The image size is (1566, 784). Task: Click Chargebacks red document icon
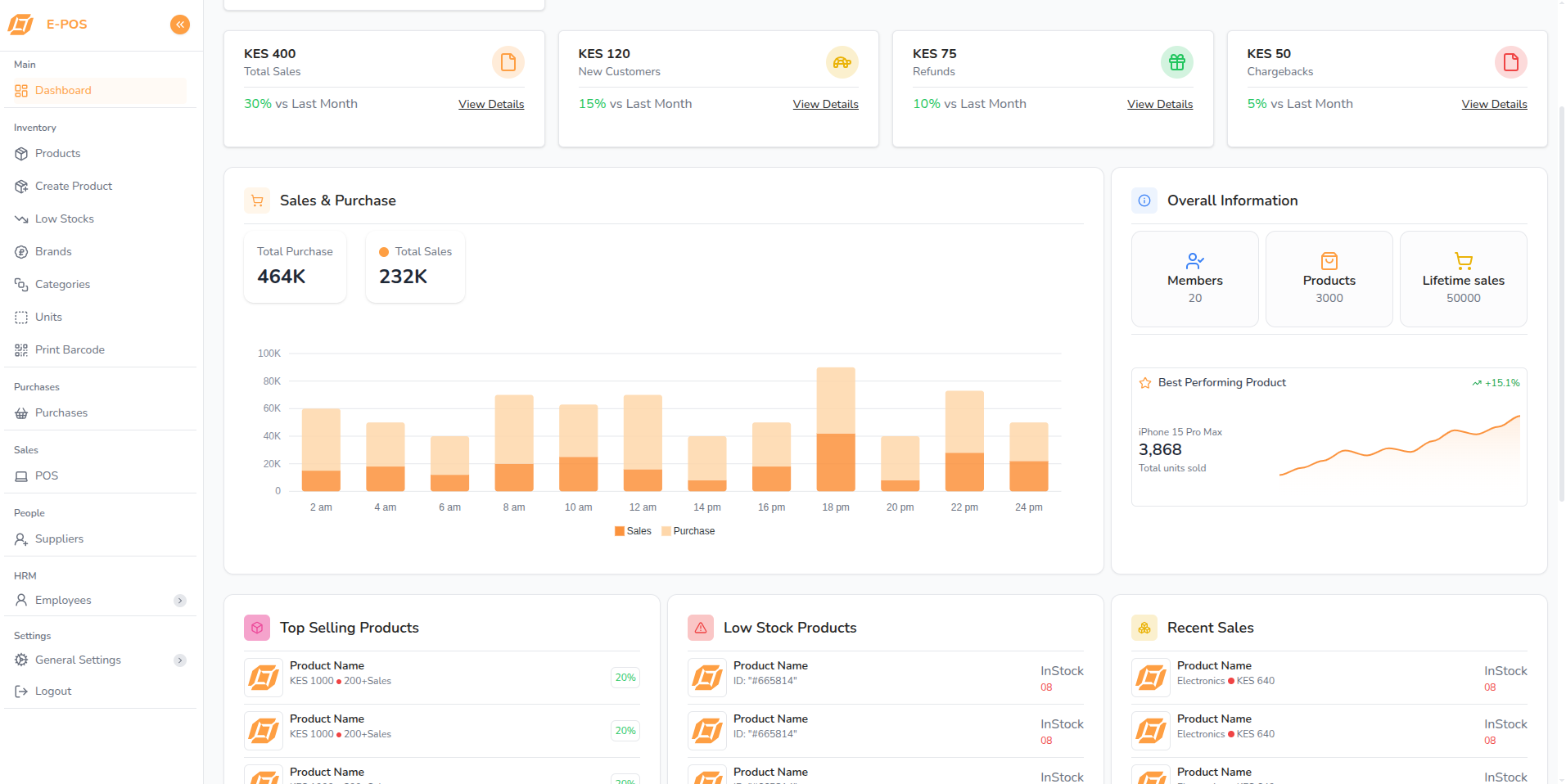pos(1511,62)
